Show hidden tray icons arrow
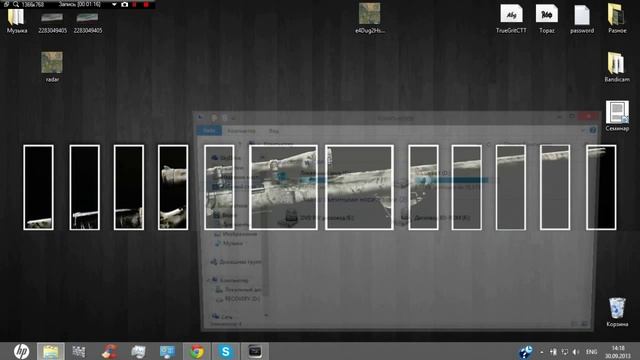The image size is (640, 360). pyautogui.click(x=542, y=352)
